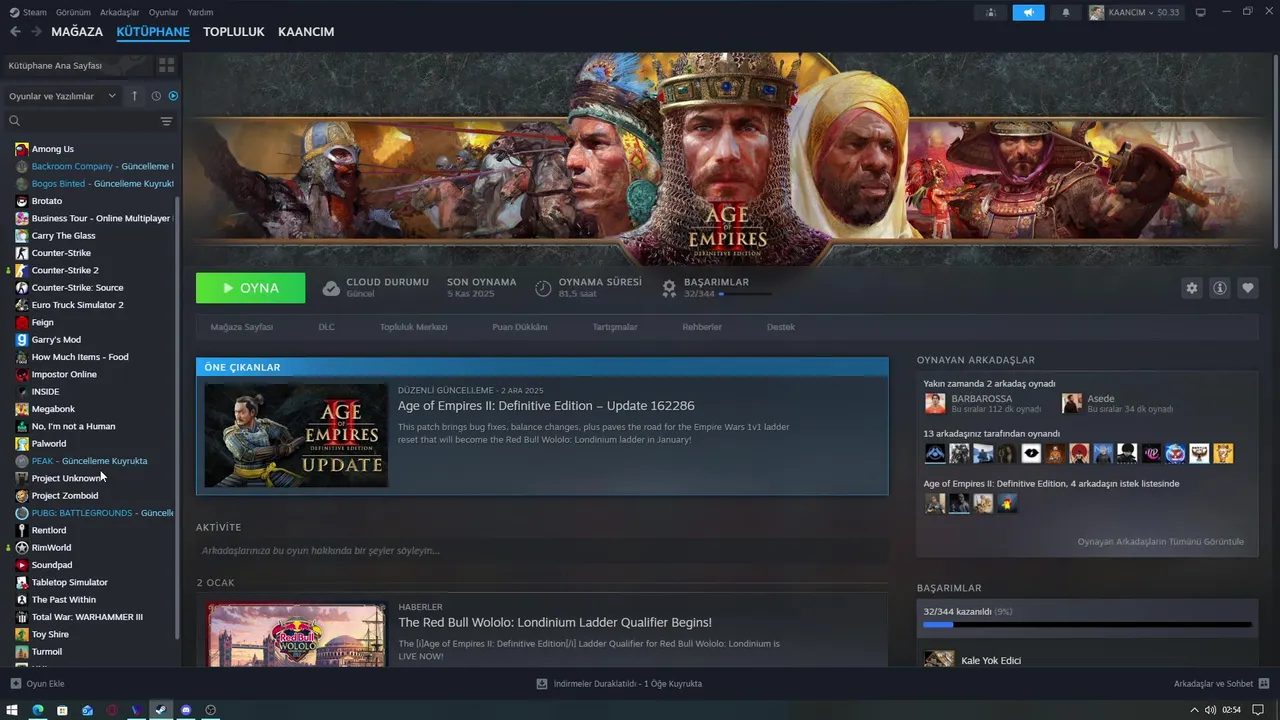Click the Cloud Durumu status icon

coord(331,288)
